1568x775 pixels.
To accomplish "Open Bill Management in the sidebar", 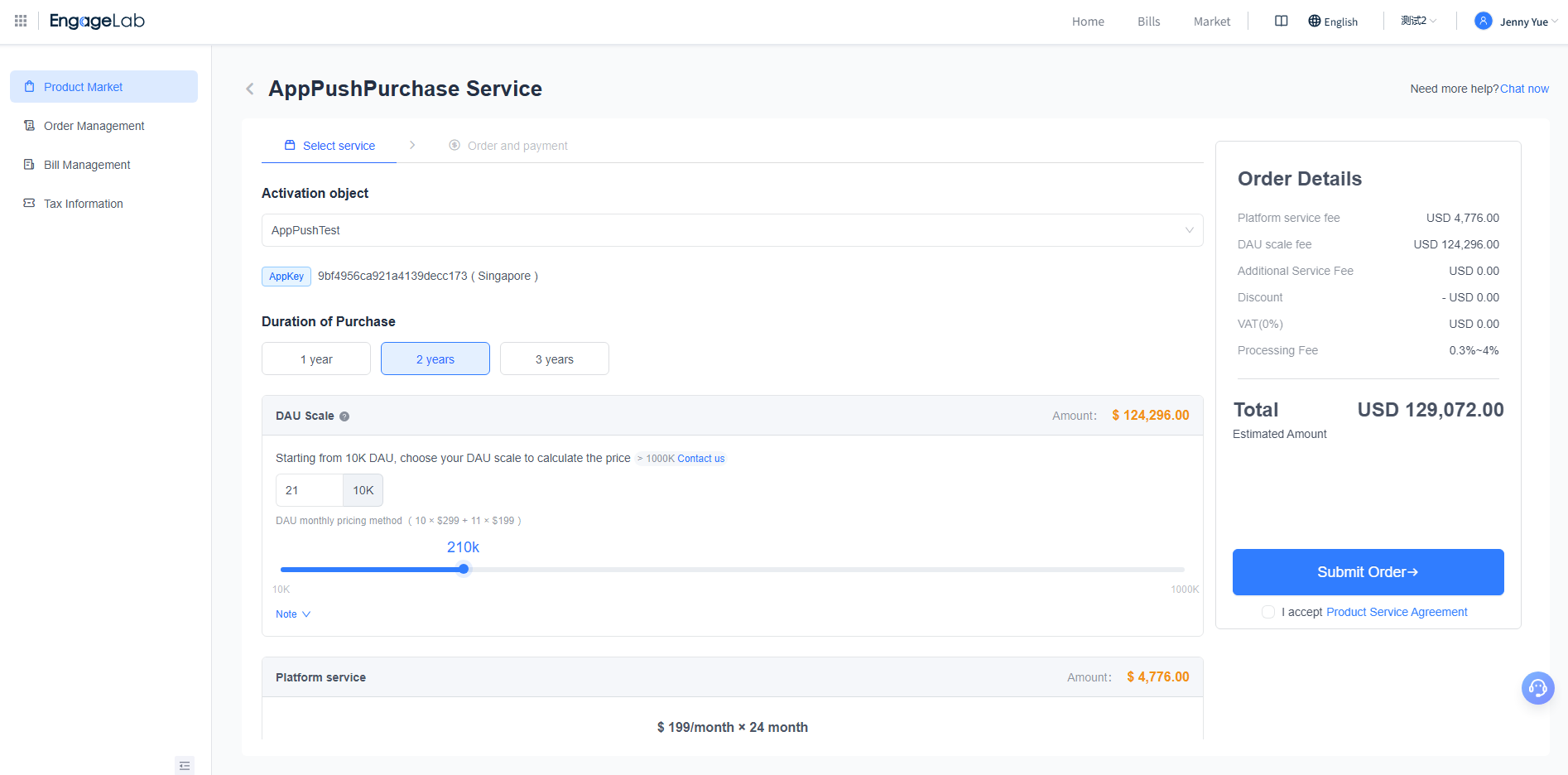I will pyautogui.click(x=103, y=164).
